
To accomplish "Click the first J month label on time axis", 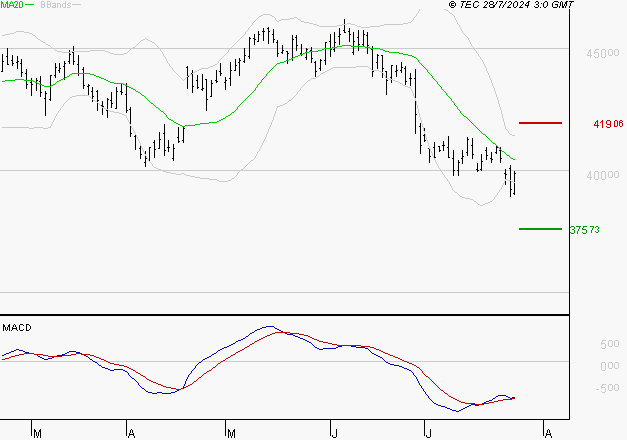I will tap(335, 434).
